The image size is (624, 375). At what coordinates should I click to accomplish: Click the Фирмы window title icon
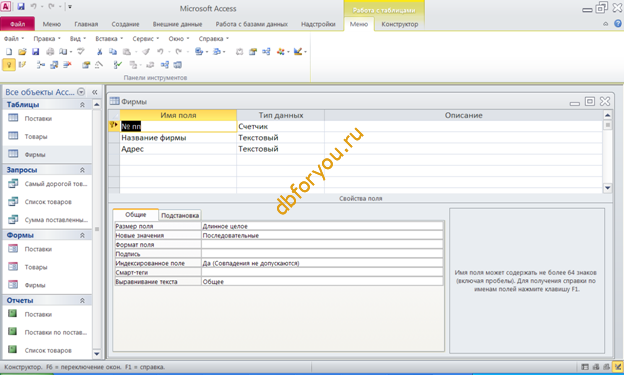(114, 101)
